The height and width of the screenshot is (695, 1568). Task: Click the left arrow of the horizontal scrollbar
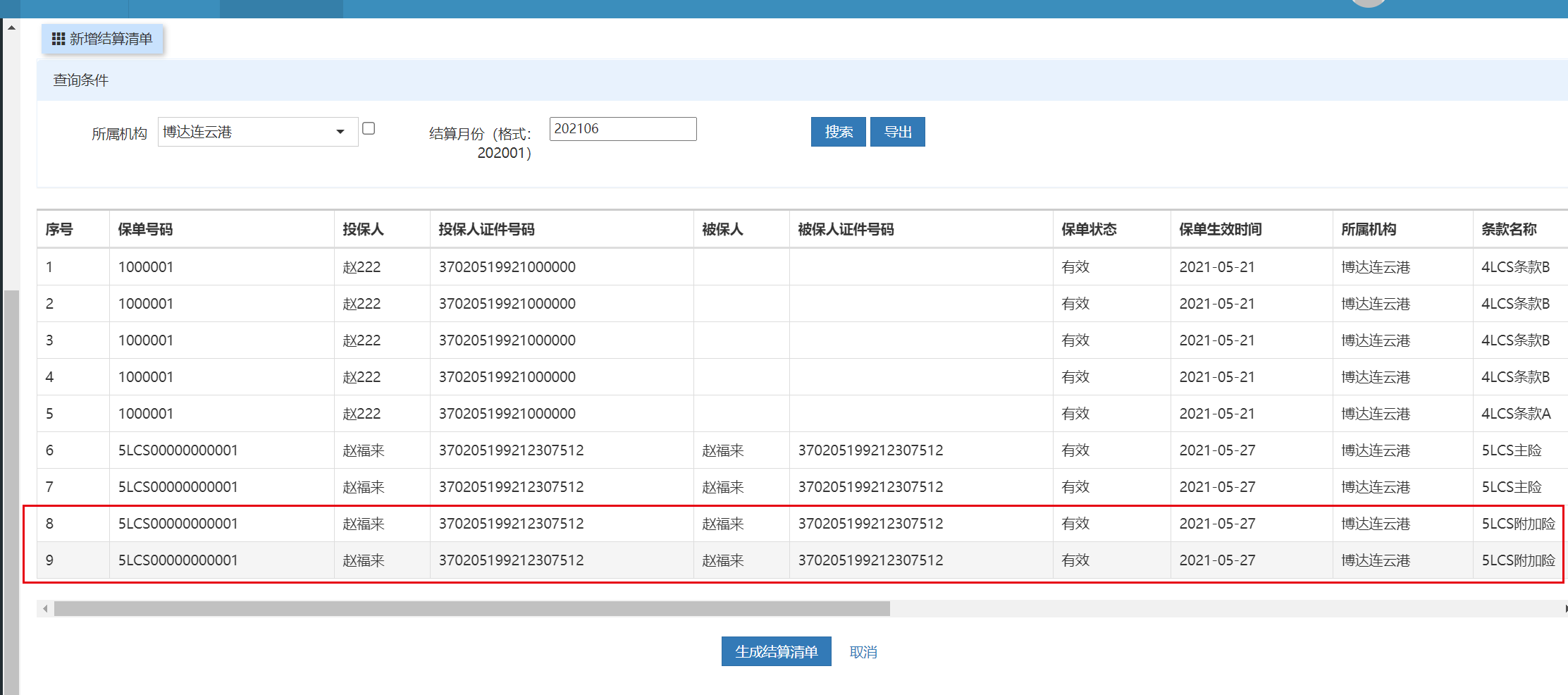tap(45, 608)
